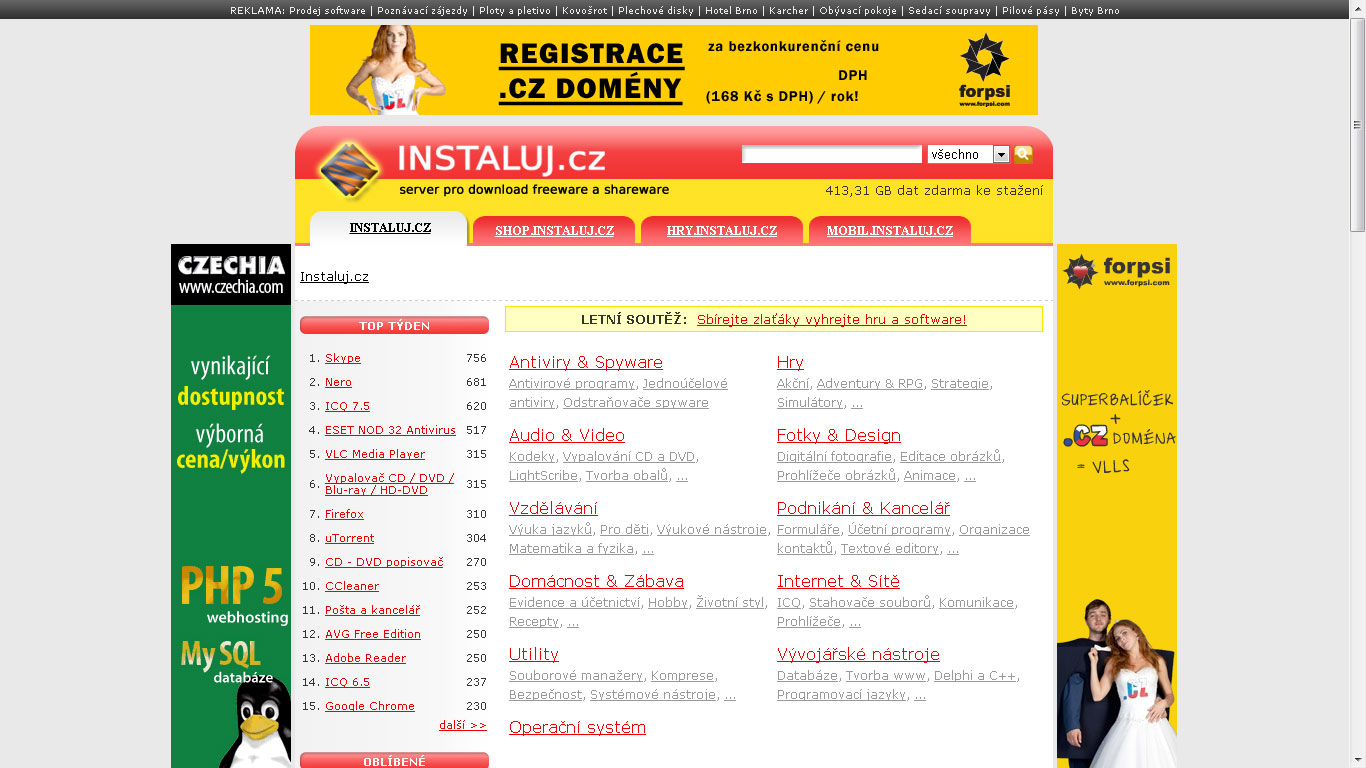The width and height of the screenshot is (1366, 768).
Task: Open Pošta a kancelář link
Action: pos(372,610)
